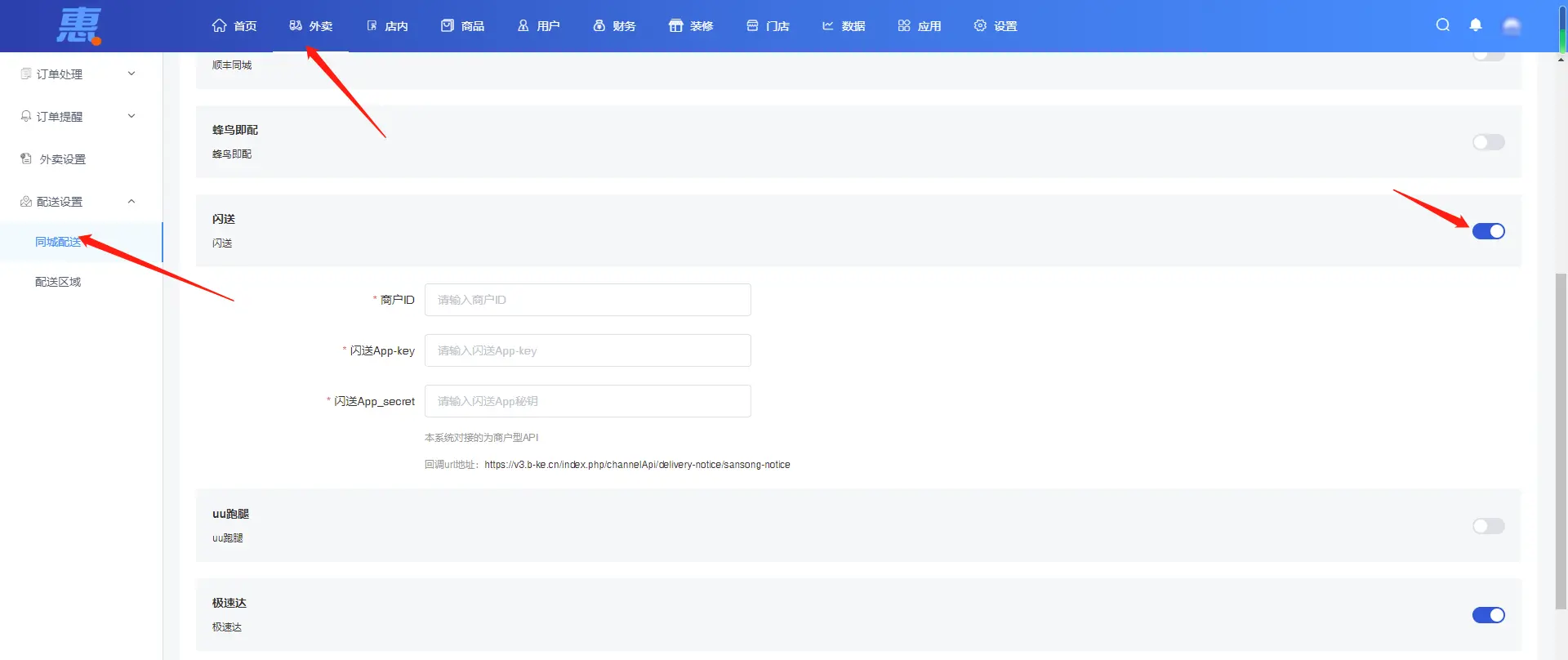Open the 设置 menu
This screenshot has height=660, width=1568.
click(1005, 26)
